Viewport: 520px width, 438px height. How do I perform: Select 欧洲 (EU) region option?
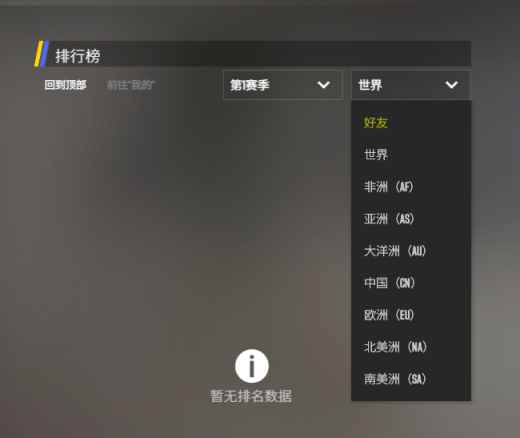click(x=411, y=315)
